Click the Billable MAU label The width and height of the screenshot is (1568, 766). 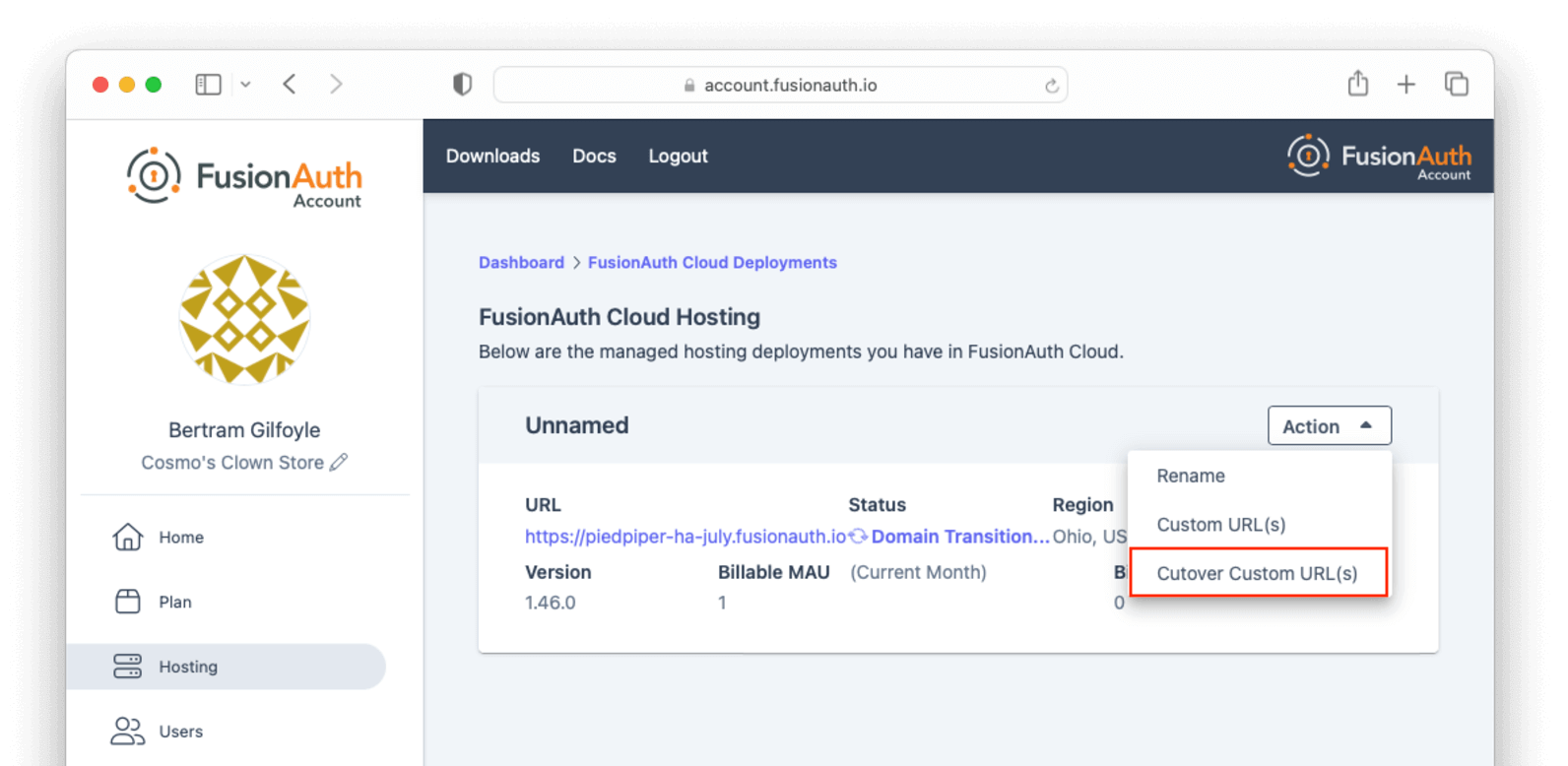pyautogui.click(x=773, y=572)
